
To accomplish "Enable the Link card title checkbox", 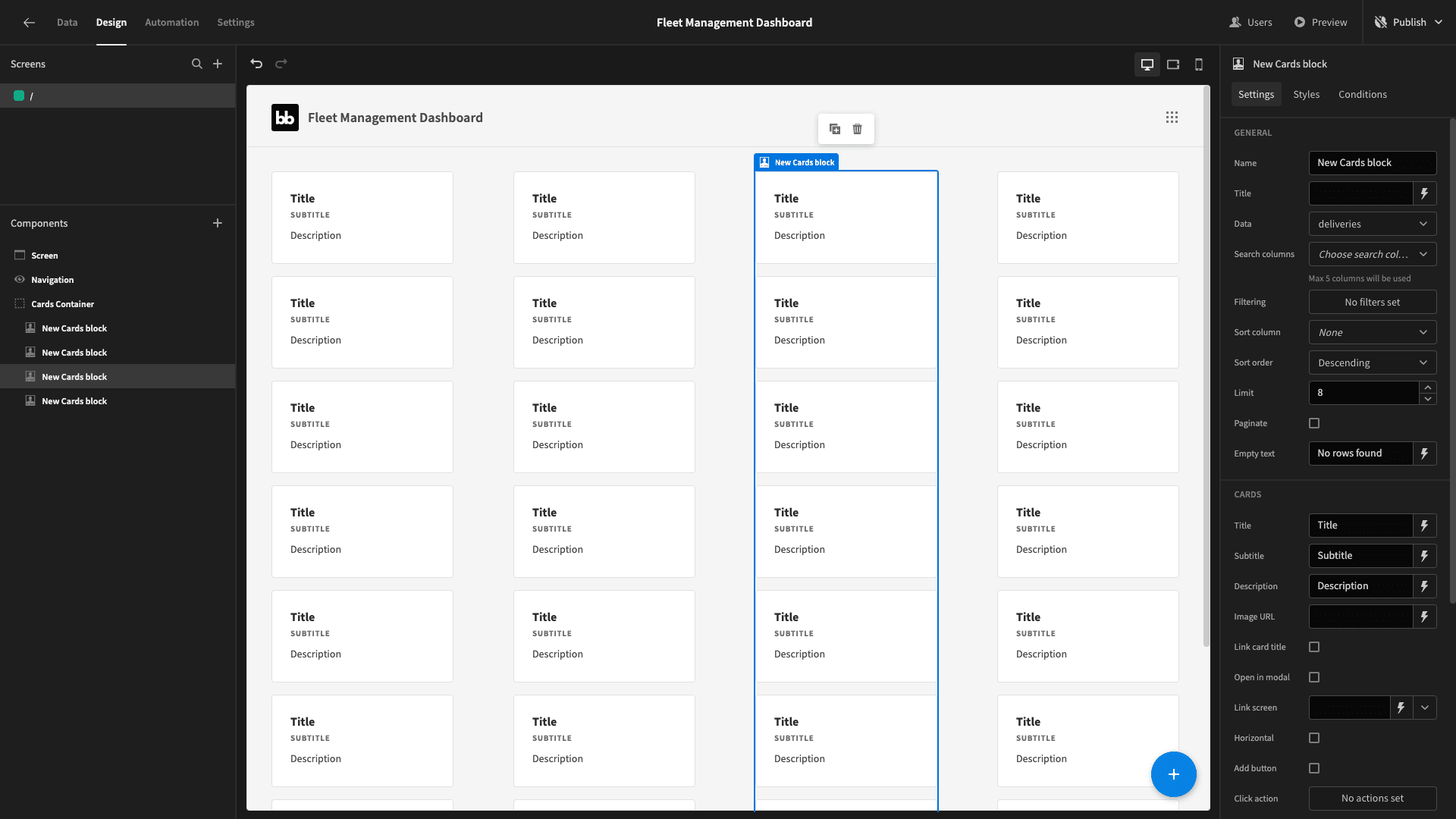I will point(1314,647).
